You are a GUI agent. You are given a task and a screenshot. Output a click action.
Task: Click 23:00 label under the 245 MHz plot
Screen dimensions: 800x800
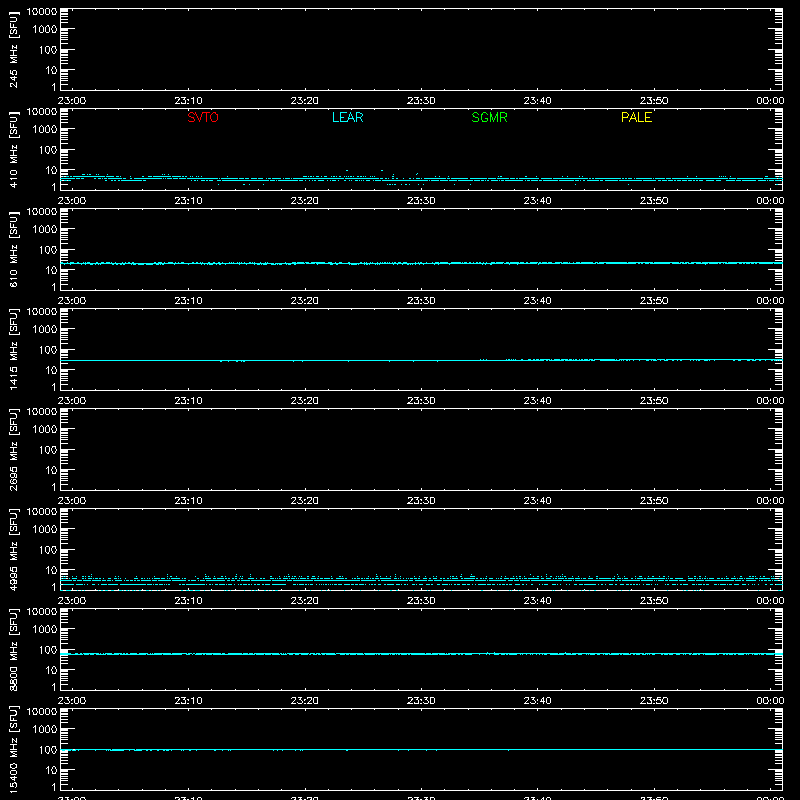pyautogui.click(x=72, y=101)
